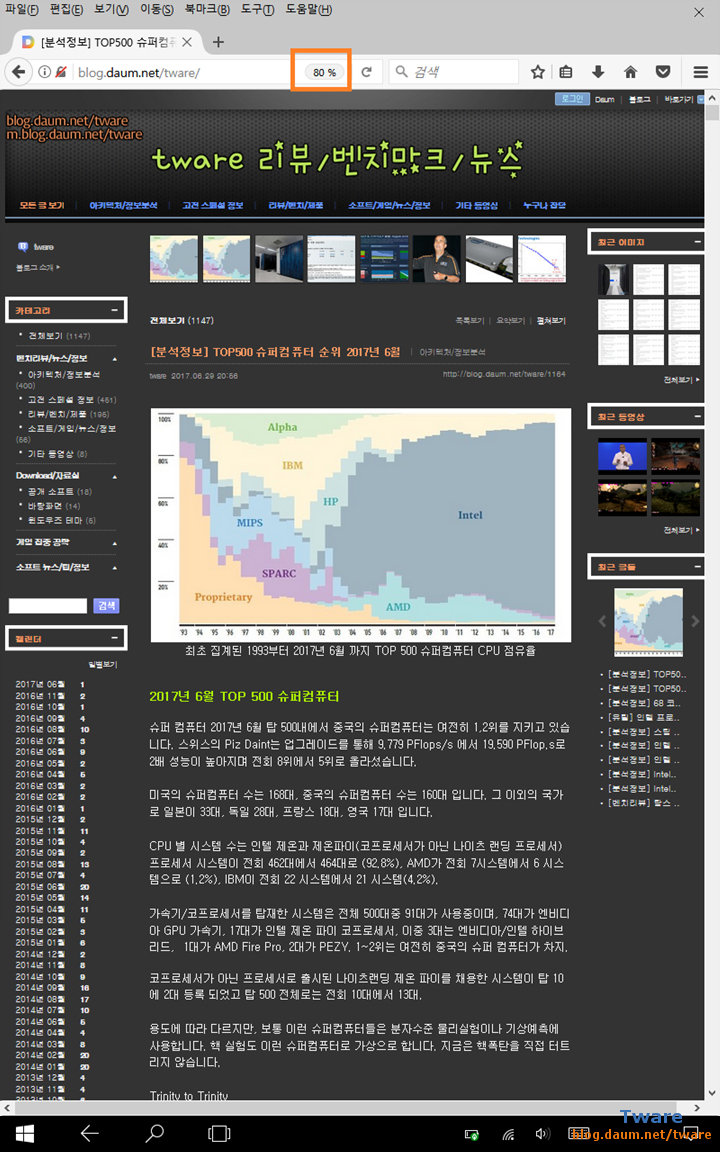720x1152 pixels.
Task: Open the hamburger menu of the browser
Action: (700, 72)
